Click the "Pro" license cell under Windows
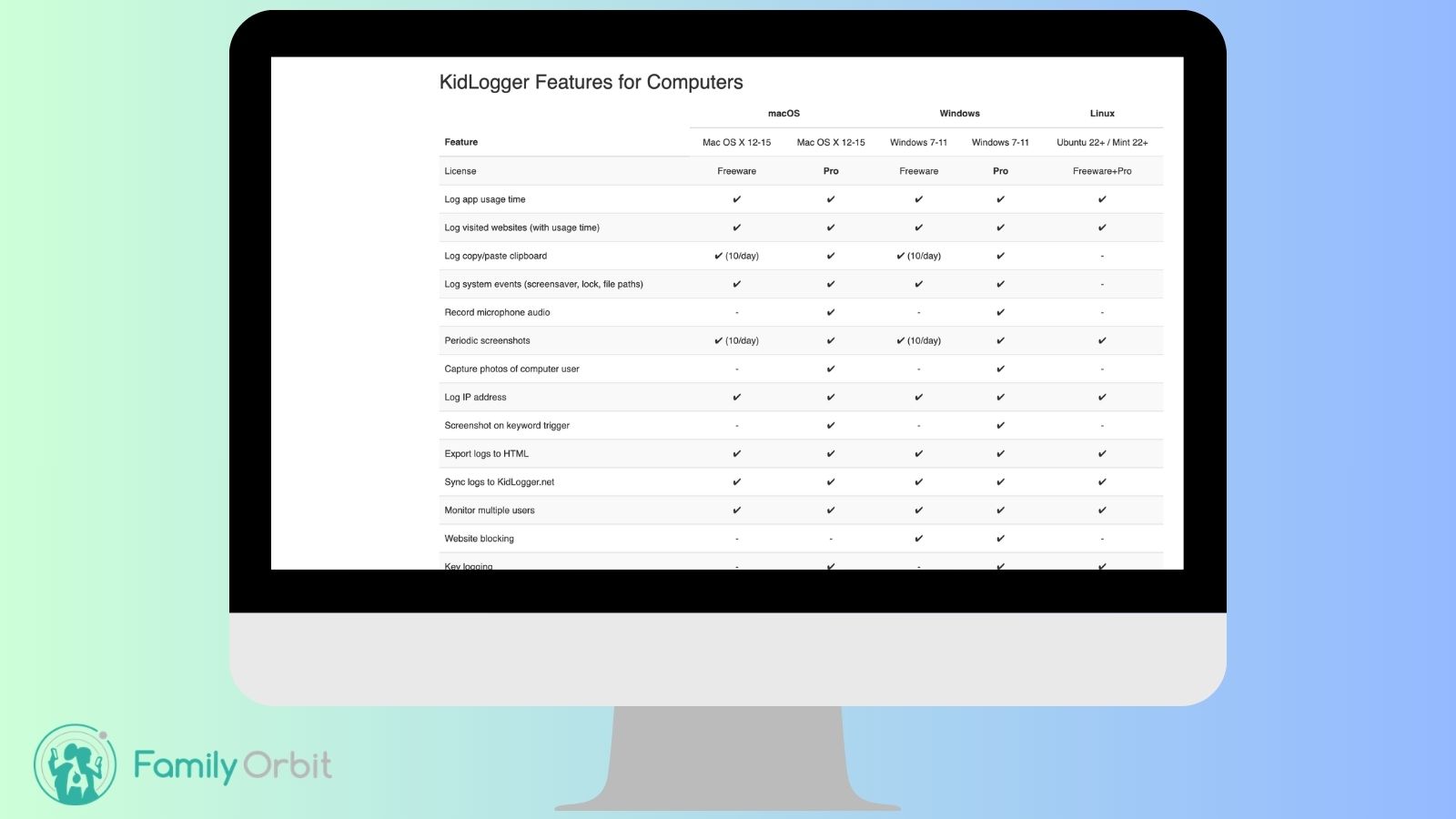Screen dimensions: 1456x819 1000,171
